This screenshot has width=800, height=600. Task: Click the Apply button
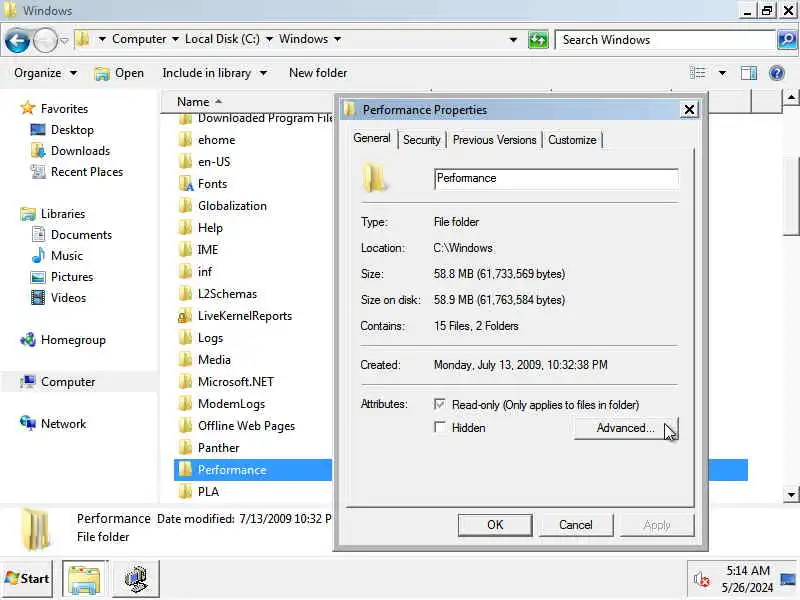click(x=657, y=525)
